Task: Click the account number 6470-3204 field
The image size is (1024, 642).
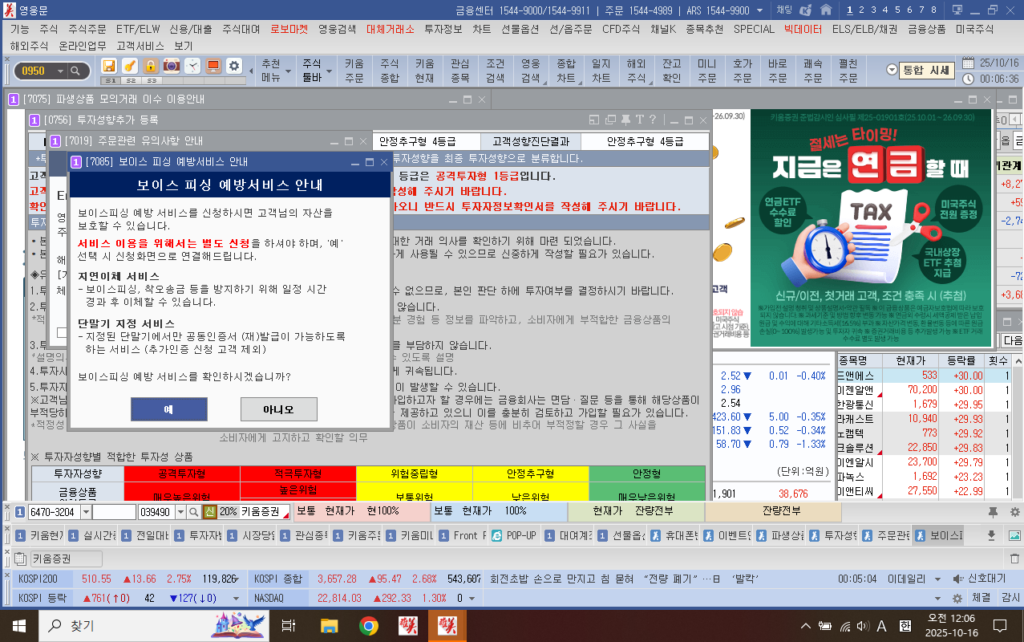Action: click(51, 510)
